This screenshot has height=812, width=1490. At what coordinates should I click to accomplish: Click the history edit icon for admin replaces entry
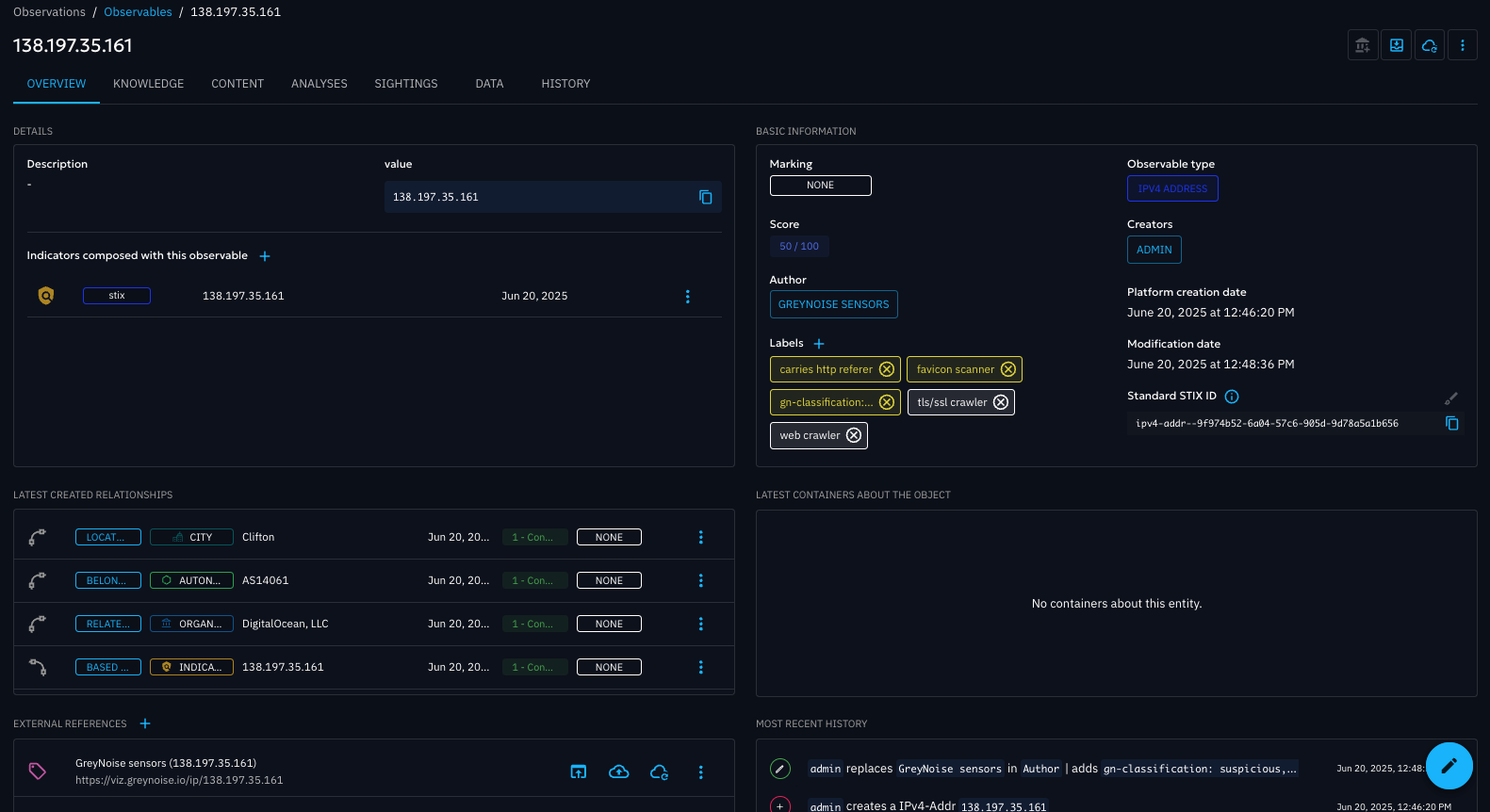click(780, 769)
